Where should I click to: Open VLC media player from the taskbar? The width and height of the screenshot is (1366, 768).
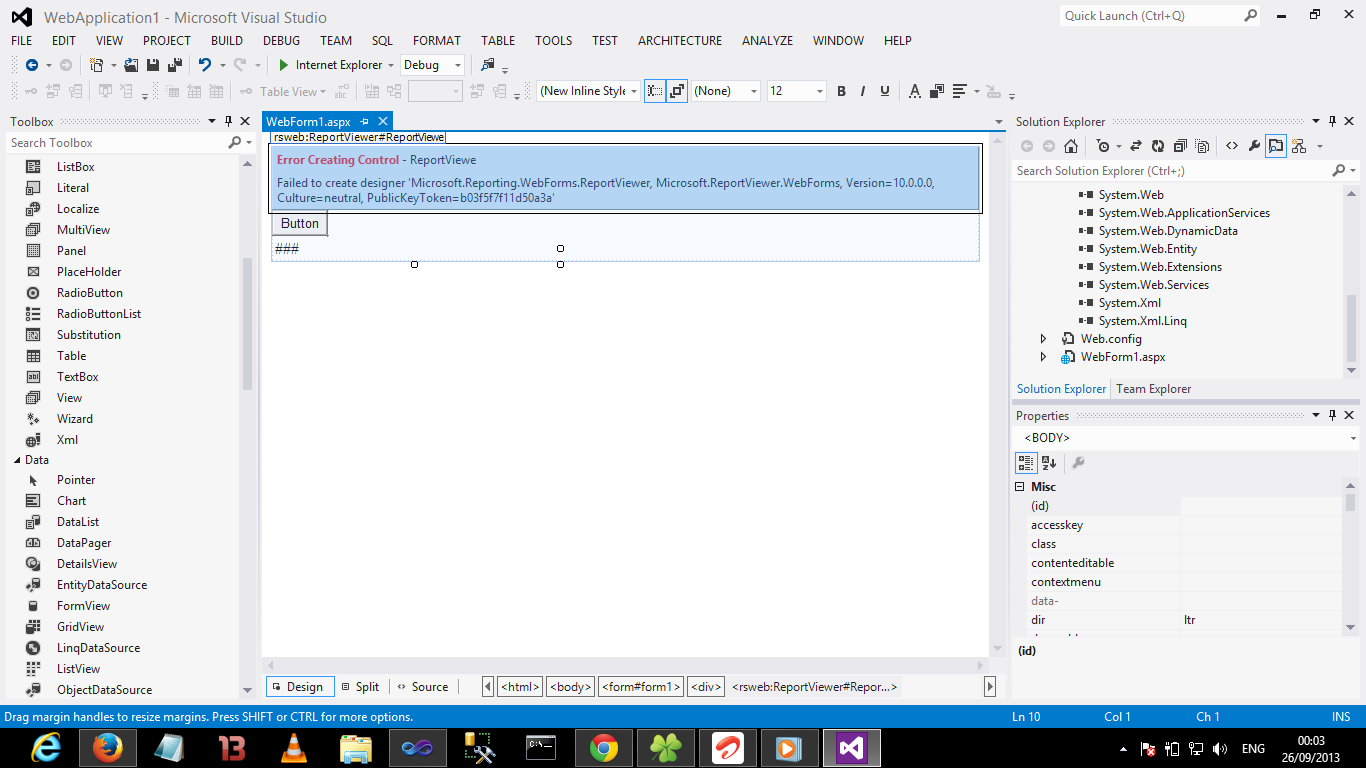[x=293, y=748]
